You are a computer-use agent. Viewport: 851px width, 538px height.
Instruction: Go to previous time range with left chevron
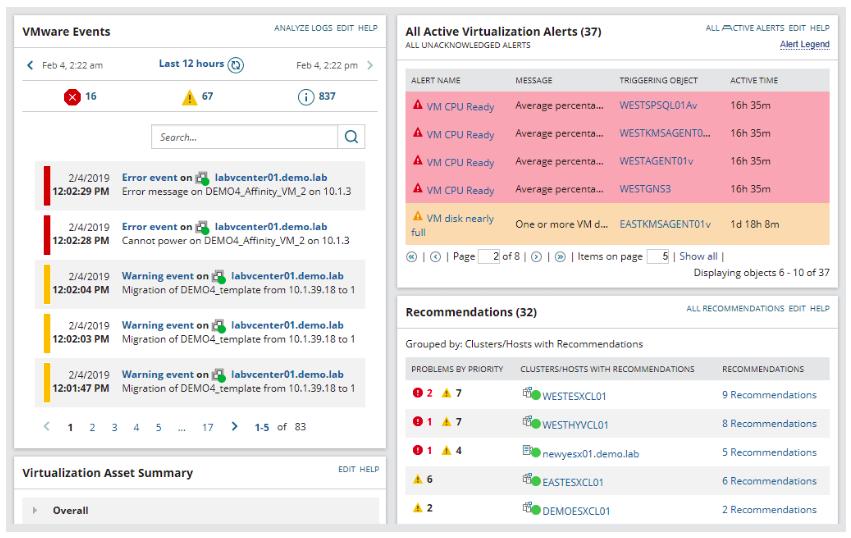coord(30,65)
